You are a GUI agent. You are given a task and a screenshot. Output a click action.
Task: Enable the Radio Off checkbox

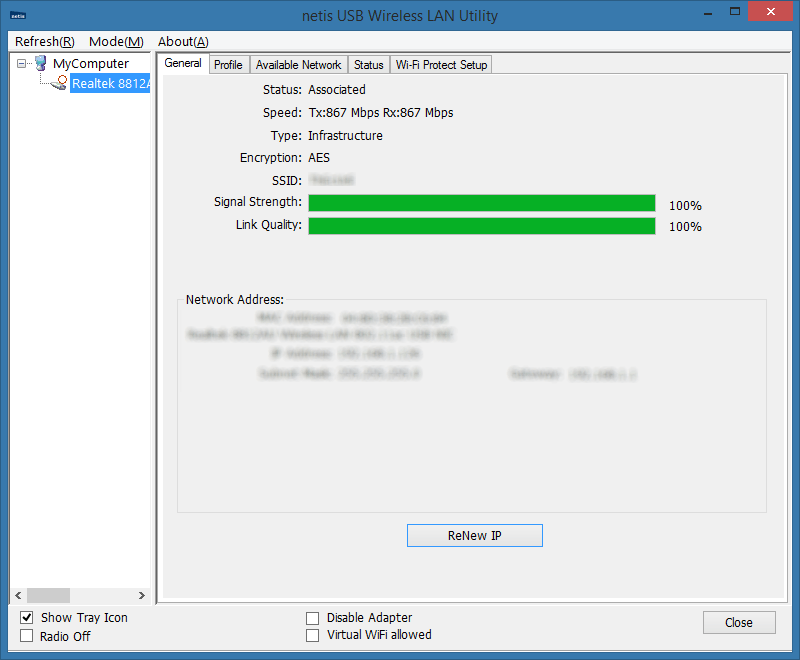27,636
